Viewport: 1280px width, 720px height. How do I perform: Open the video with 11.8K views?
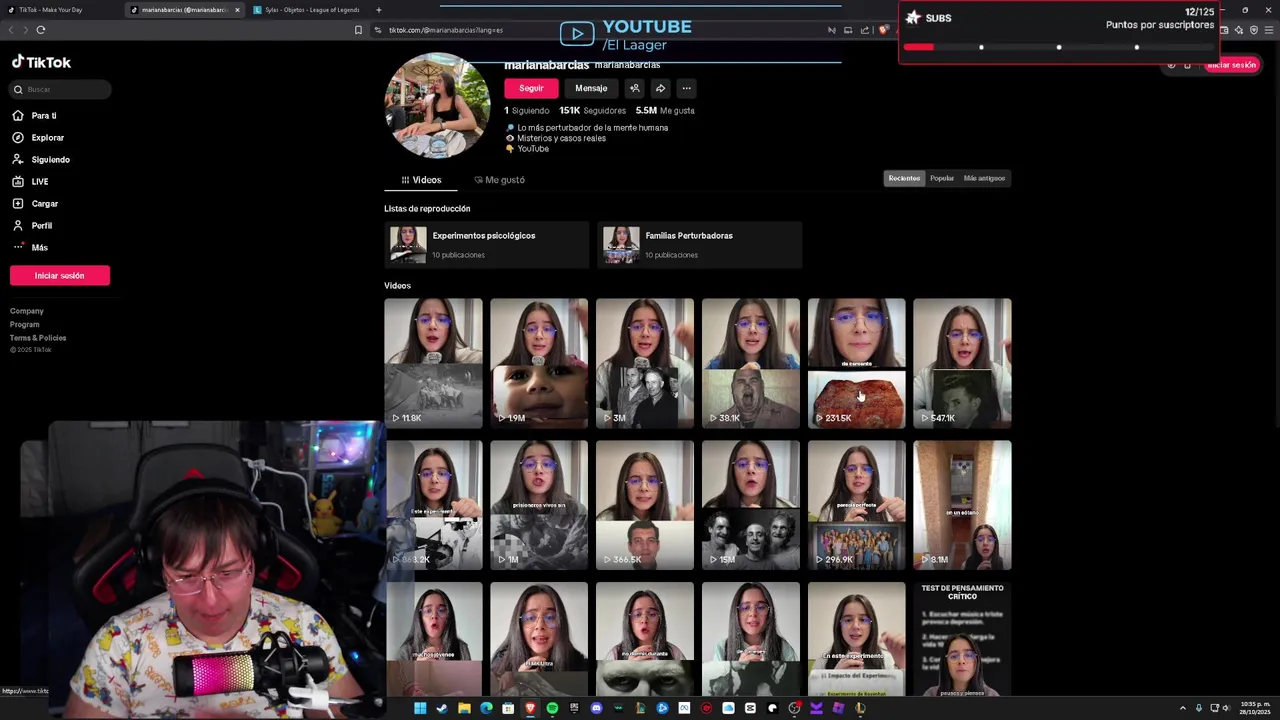[433, 363]
